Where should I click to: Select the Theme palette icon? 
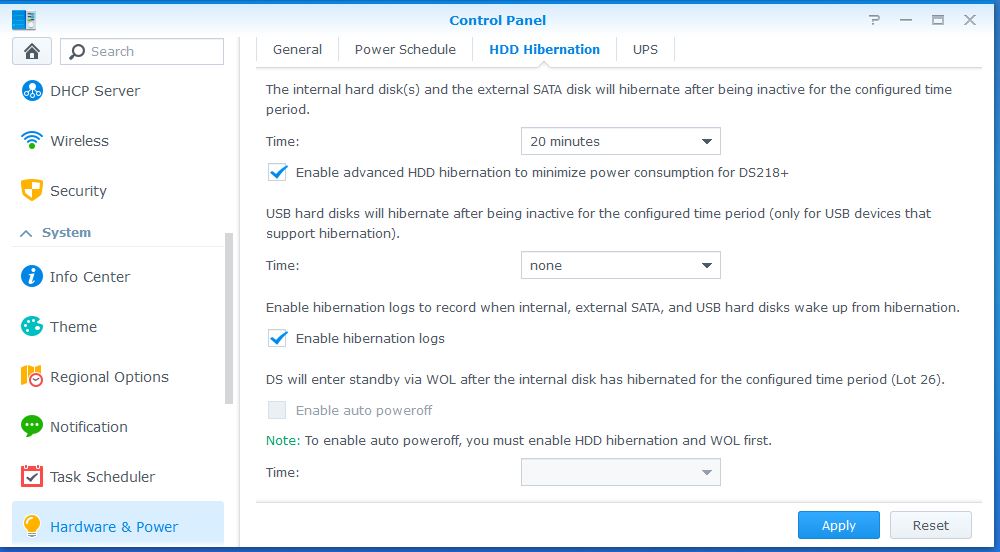coord(32,327)
